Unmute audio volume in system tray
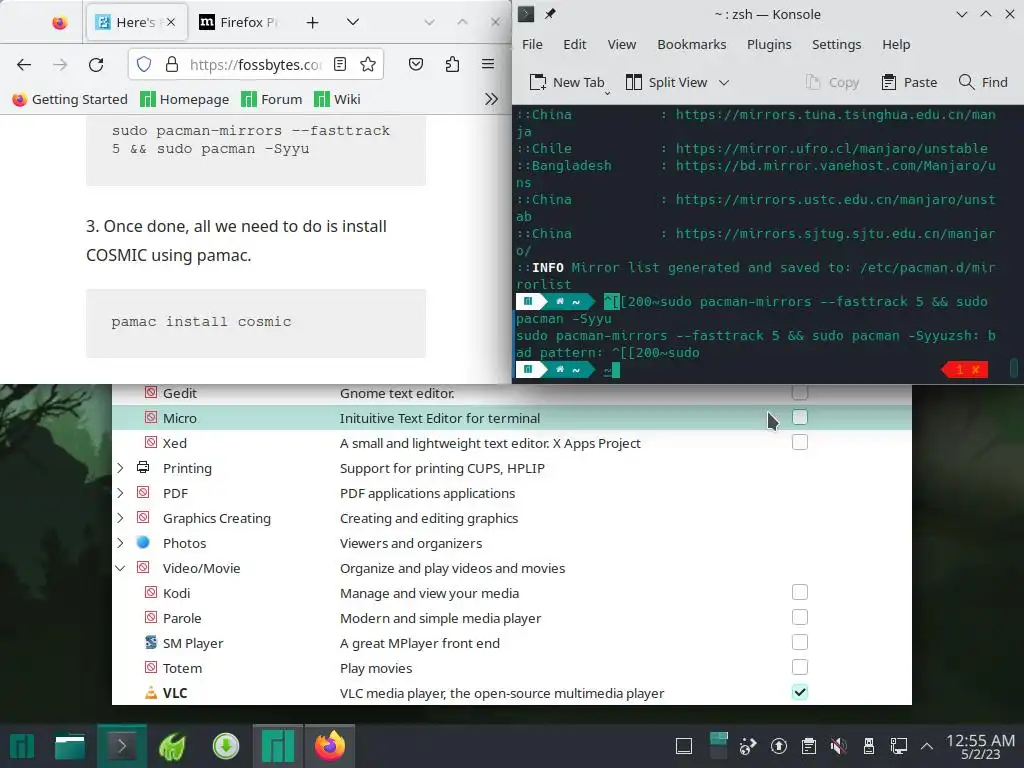1024x768 pixels. pyautogui.click(x=839, y=746)
